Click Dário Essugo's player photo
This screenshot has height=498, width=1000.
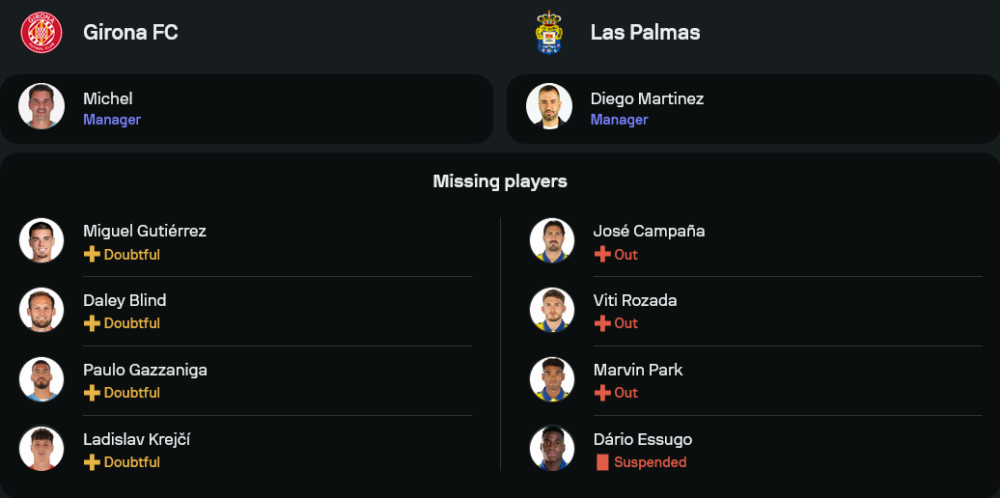552,448
